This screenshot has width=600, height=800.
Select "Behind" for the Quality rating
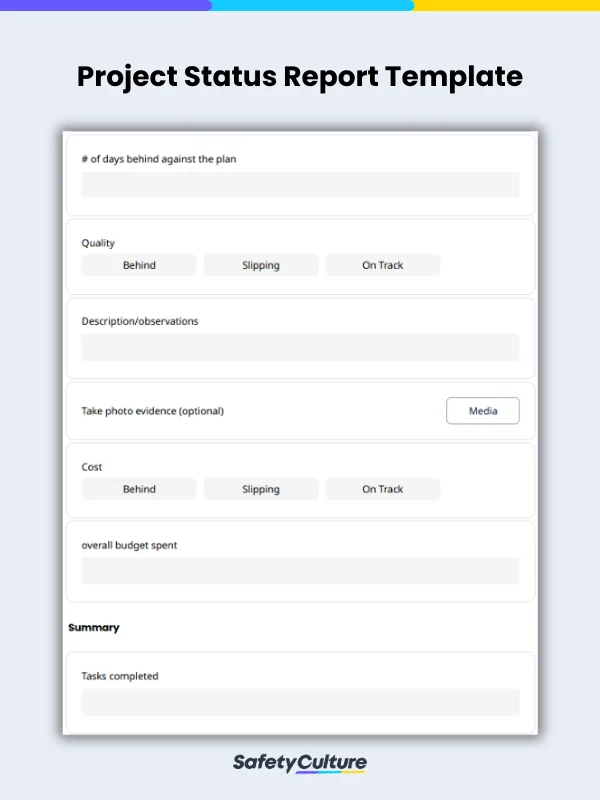138,265
